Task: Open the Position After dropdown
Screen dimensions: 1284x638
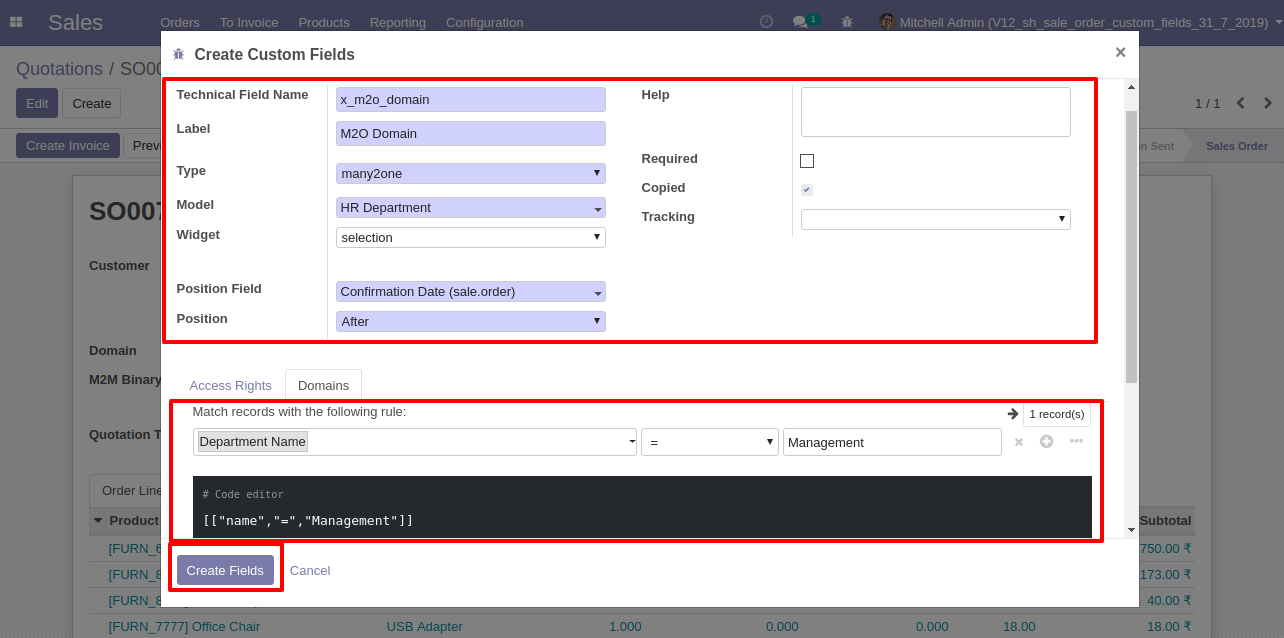Action: 471,321
